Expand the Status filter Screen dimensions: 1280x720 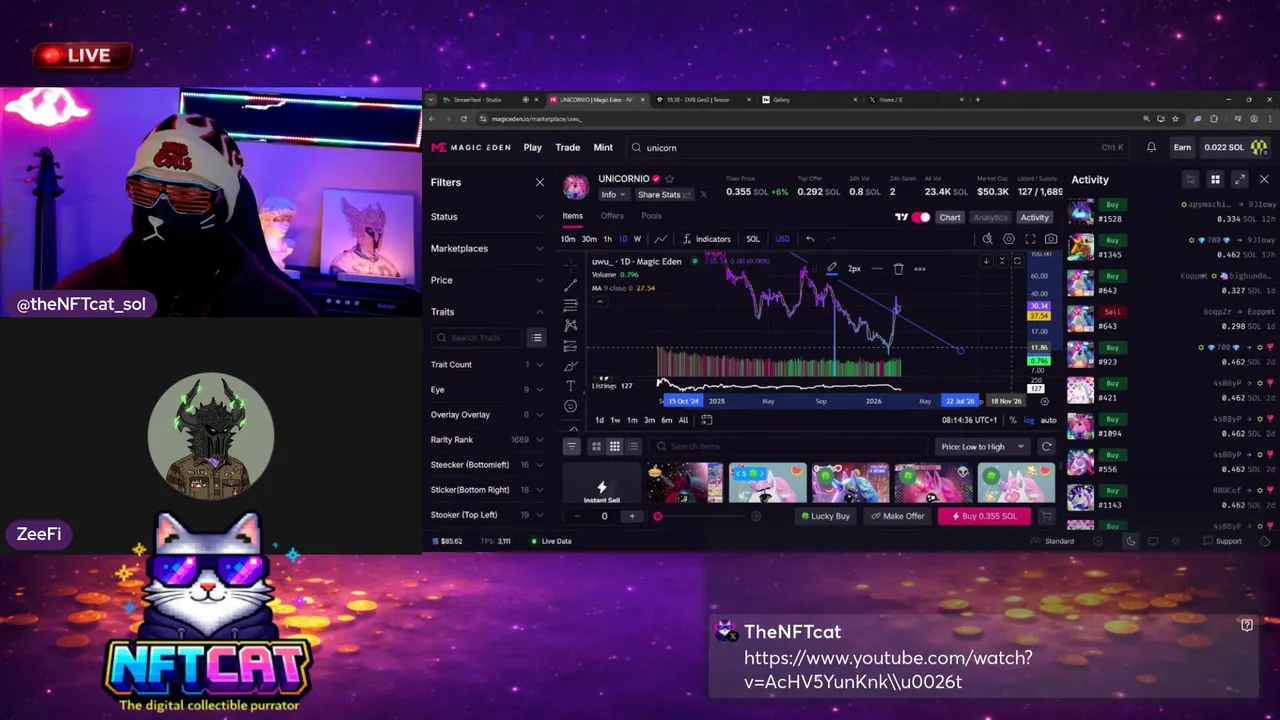point(487,217)
